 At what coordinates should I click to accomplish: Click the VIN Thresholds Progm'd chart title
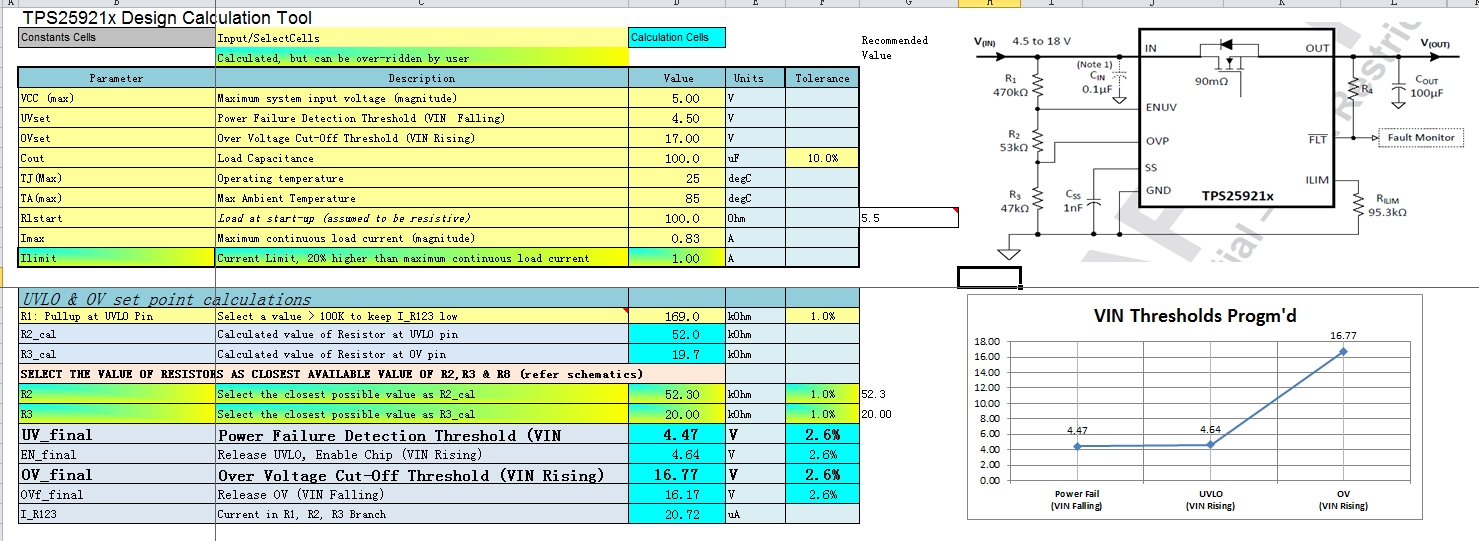click(x=1195, y=316)
